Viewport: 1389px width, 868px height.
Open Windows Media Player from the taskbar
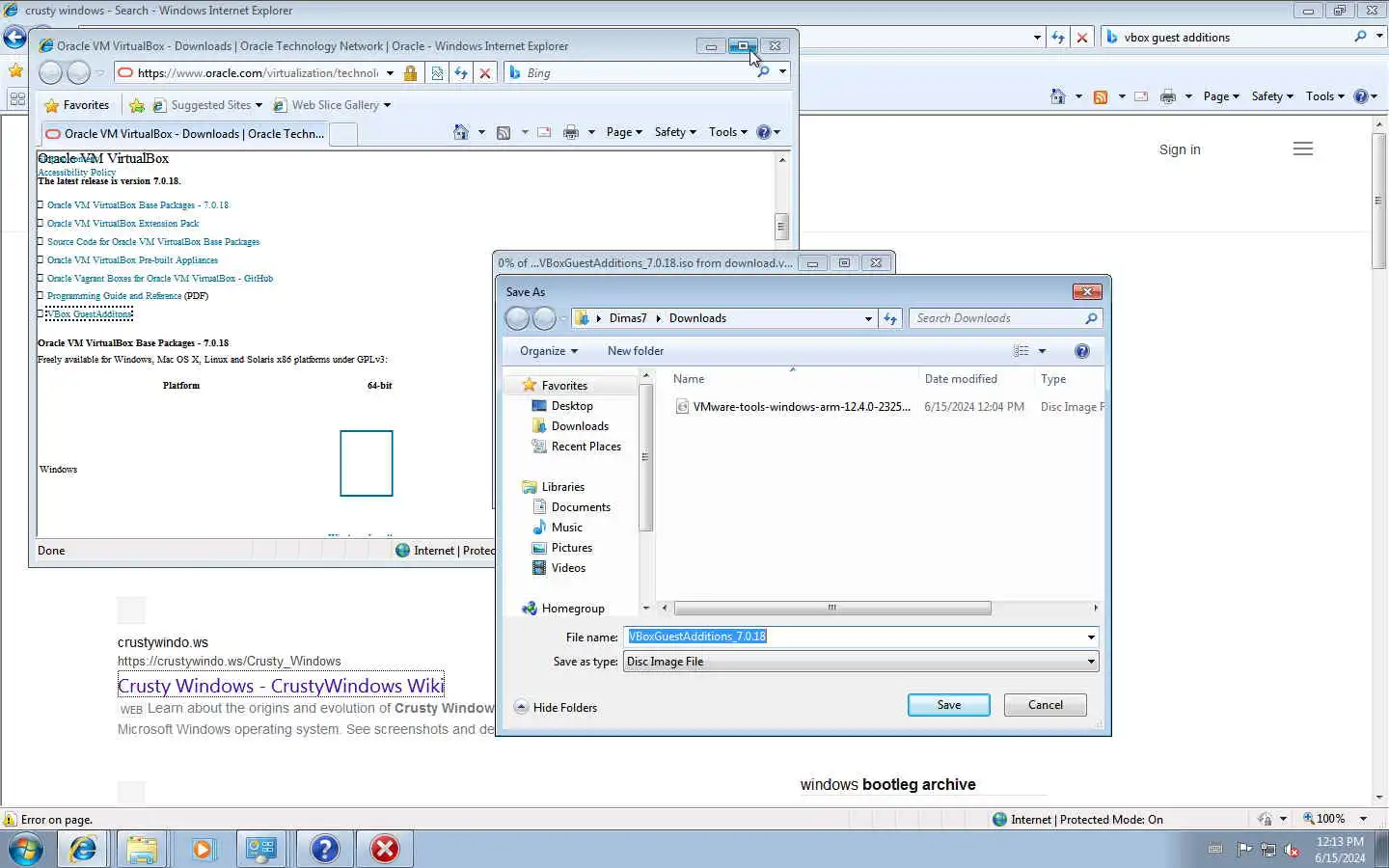coord(202,849)
